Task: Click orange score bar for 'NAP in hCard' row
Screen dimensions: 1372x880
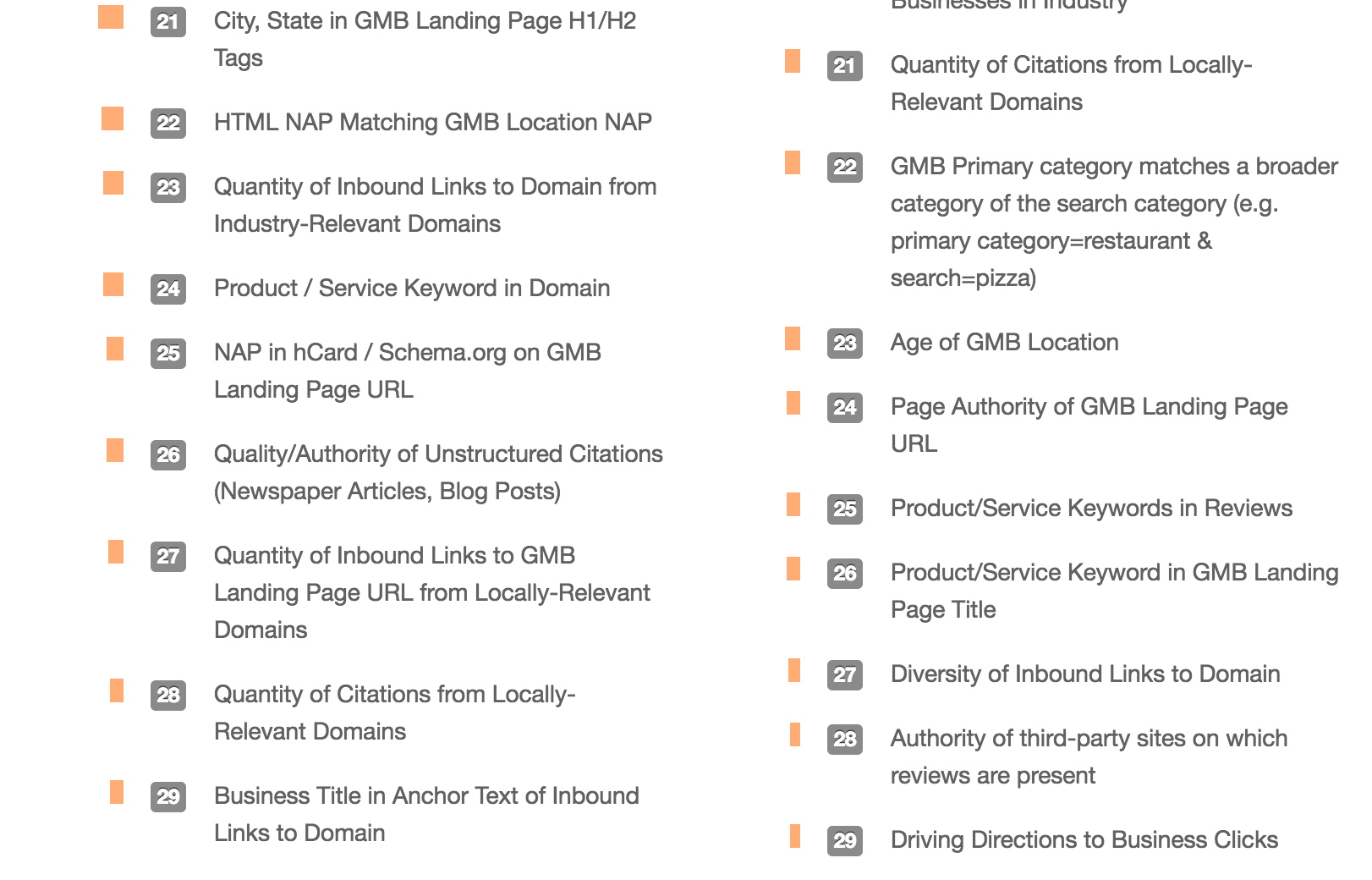Action: click(x=115, y=349)
